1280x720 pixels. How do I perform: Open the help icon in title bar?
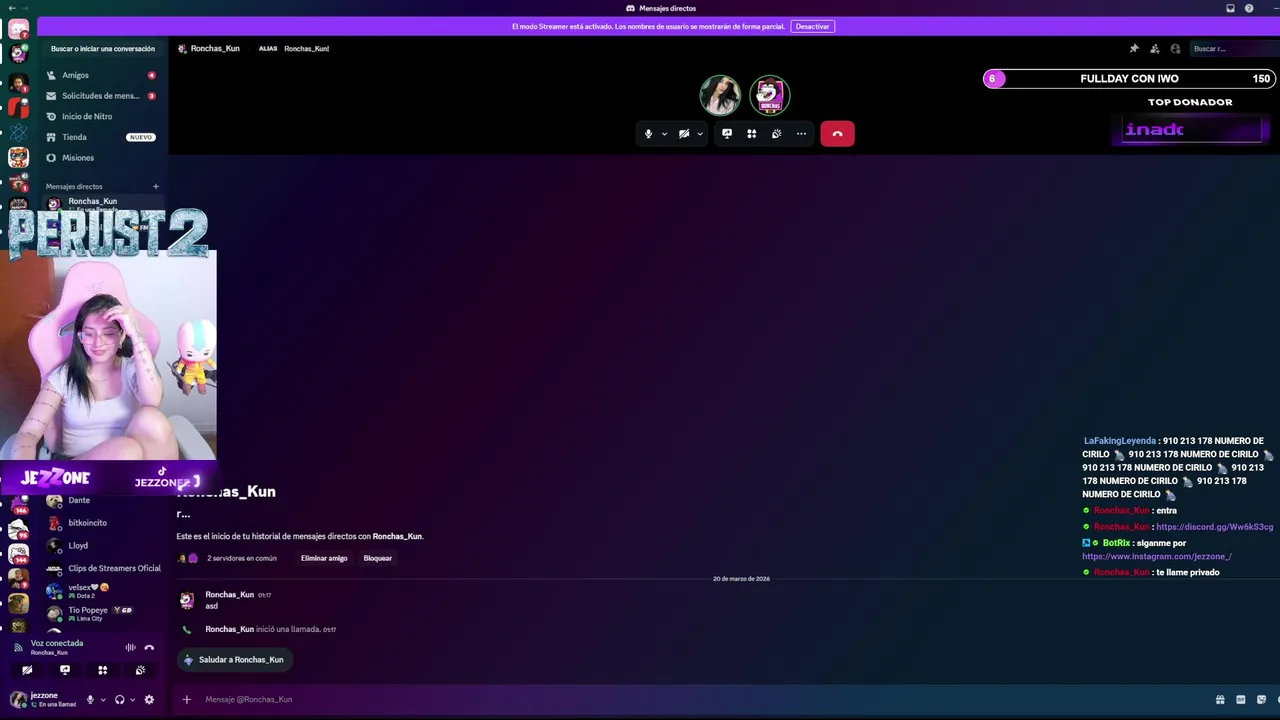(1249, 8)
